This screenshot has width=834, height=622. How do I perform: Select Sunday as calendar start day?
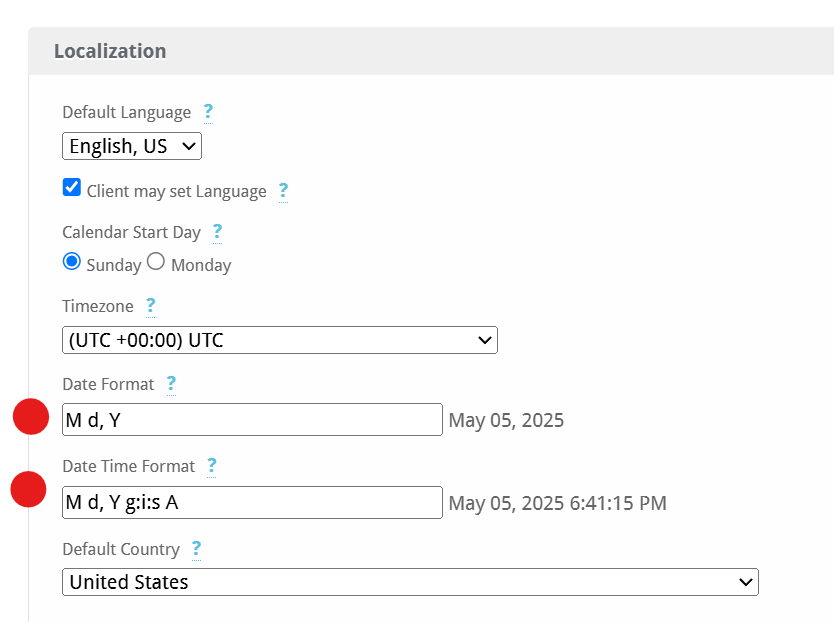coord(72,261)
